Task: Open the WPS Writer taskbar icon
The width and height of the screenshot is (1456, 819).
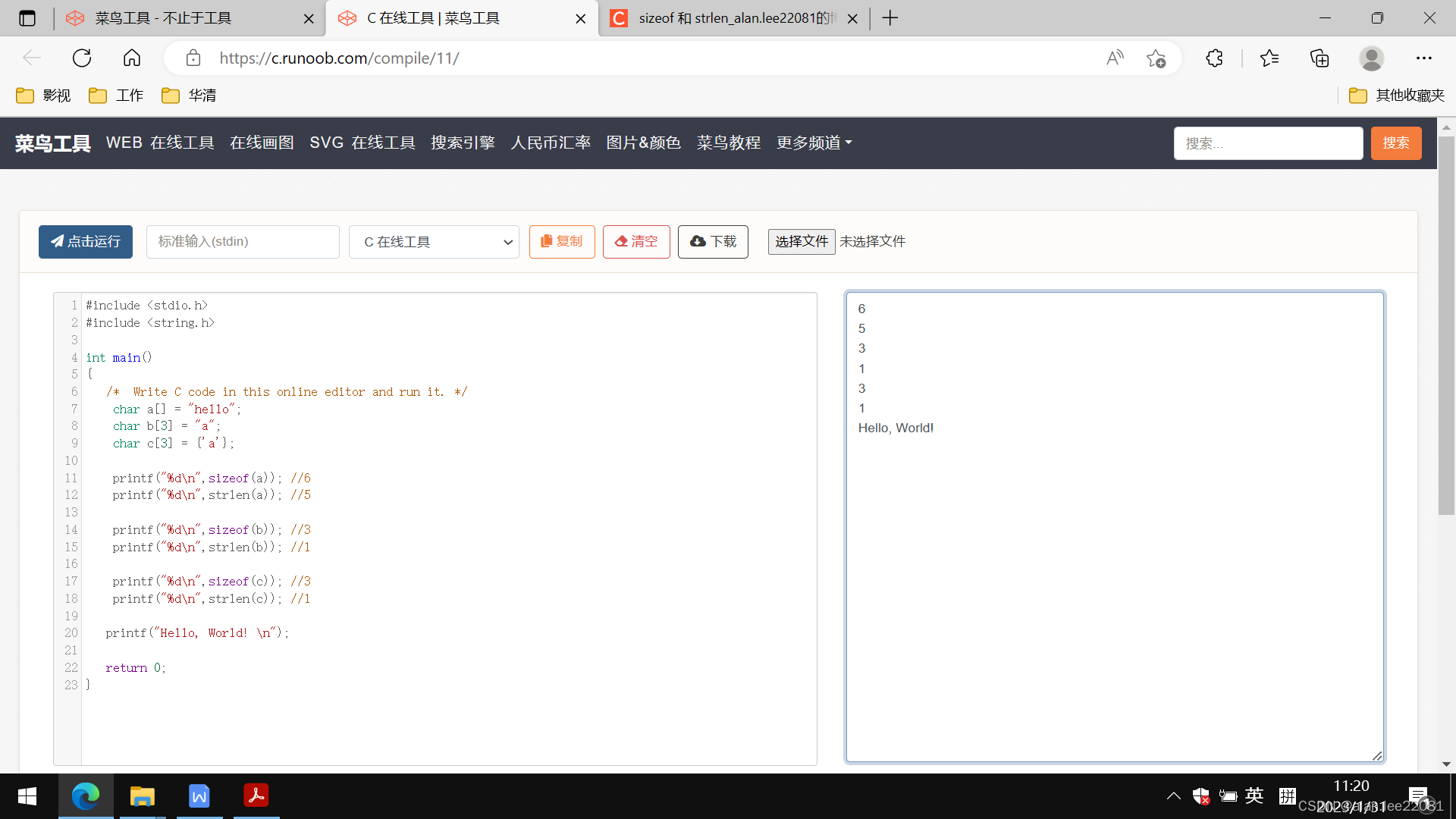Action: (x=199, y=796)
